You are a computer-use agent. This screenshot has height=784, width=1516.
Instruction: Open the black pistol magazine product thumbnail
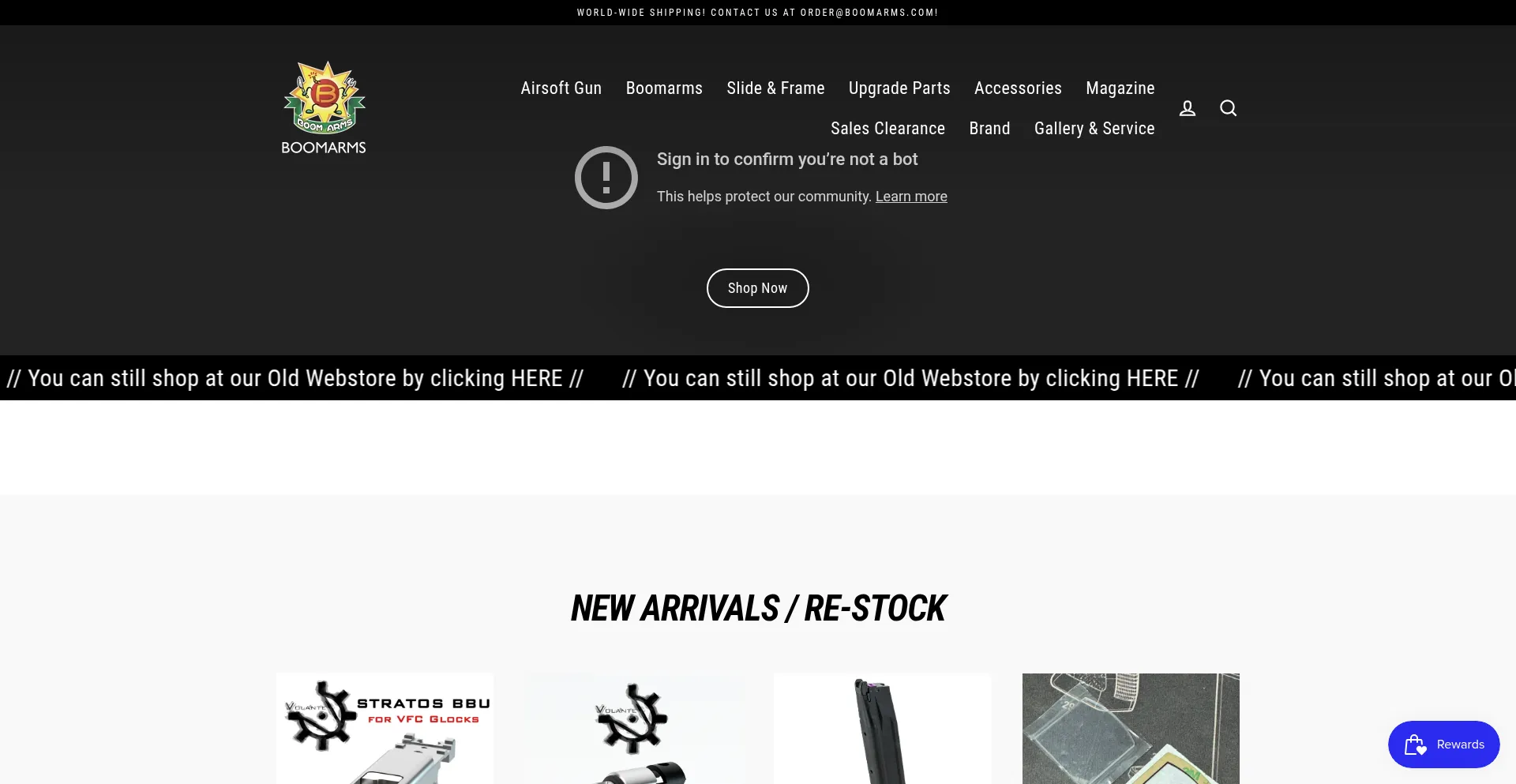pyautogui.click(x=882, y=729)
